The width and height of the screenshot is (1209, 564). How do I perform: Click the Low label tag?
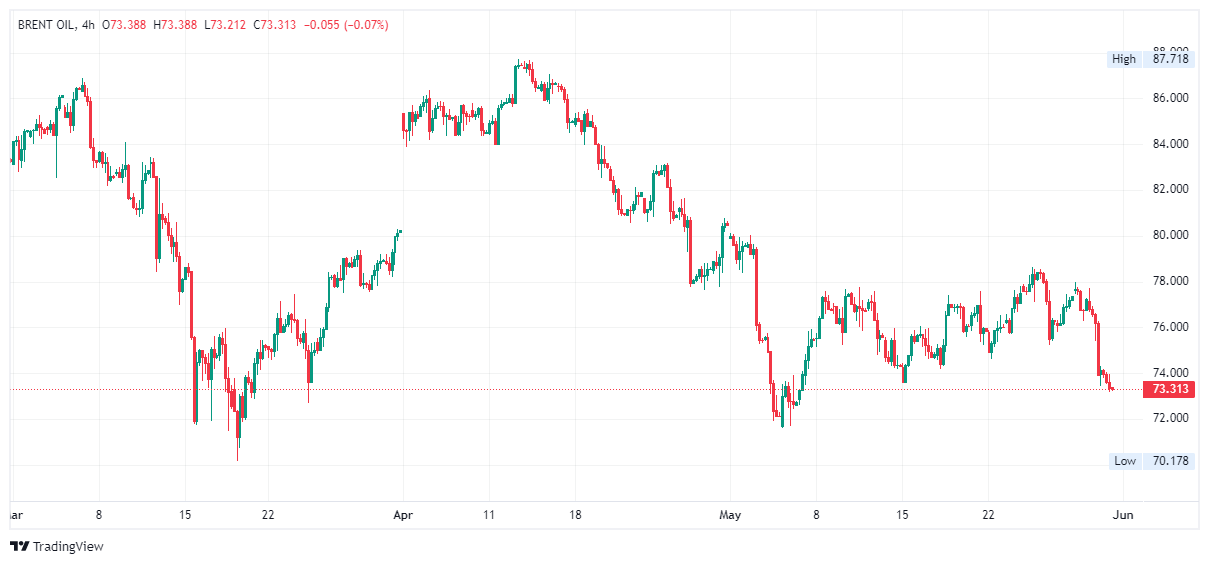[x=1125, y=461]
